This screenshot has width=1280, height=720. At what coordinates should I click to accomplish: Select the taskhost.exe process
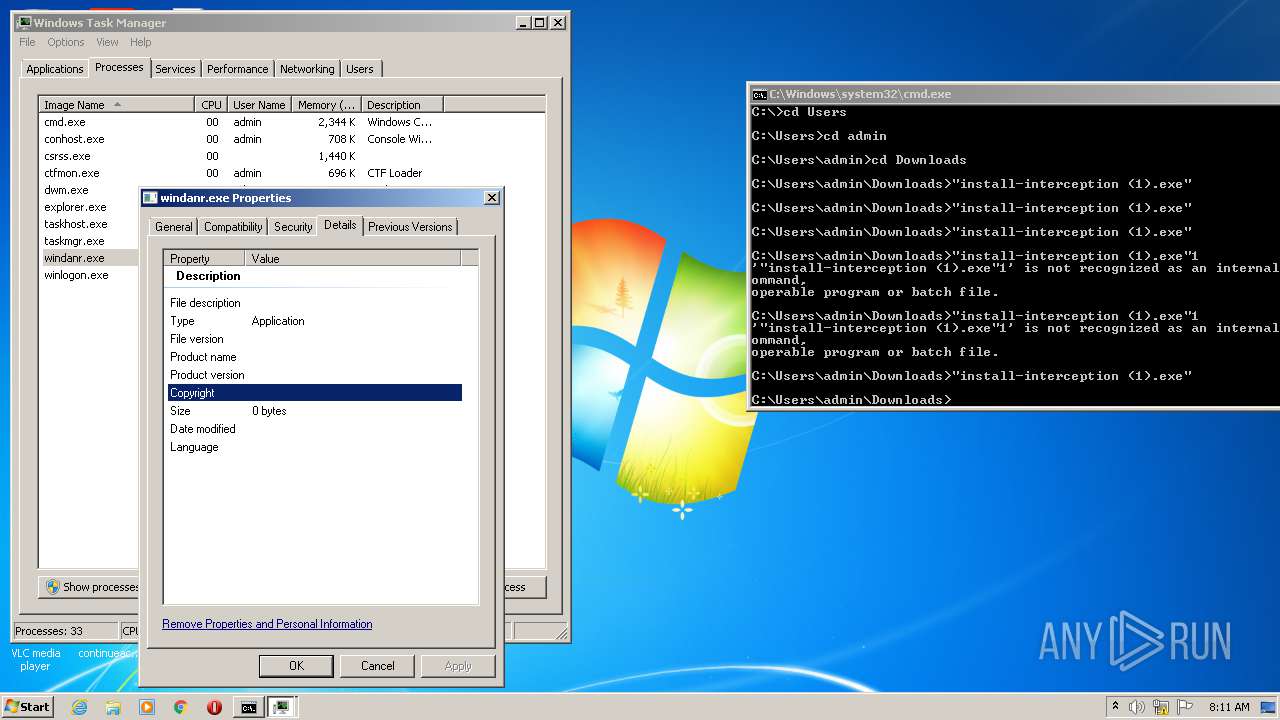[x=75, y=224]
